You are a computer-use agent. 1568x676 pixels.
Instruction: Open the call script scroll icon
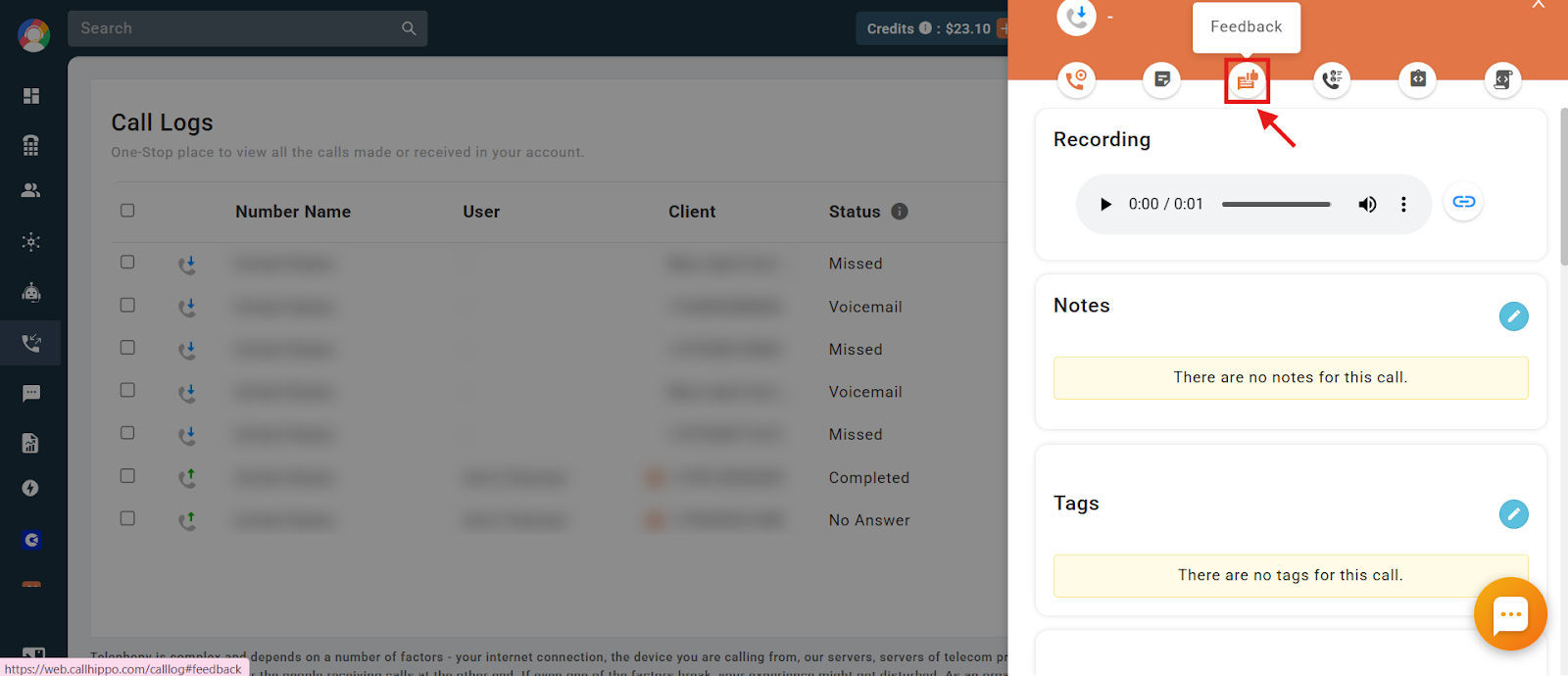(1502, 79)
